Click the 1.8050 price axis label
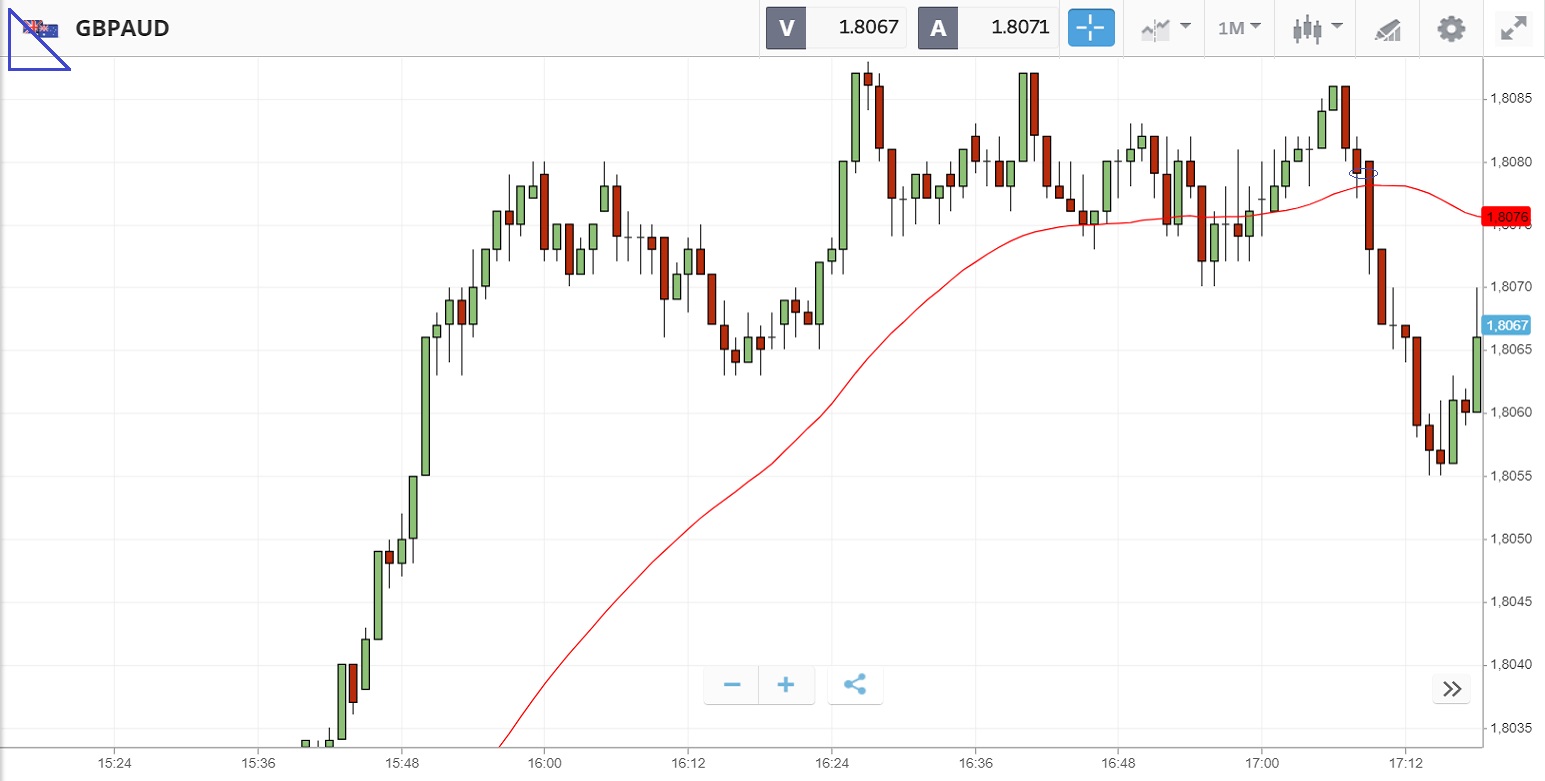 click(x=1509, y=539)
